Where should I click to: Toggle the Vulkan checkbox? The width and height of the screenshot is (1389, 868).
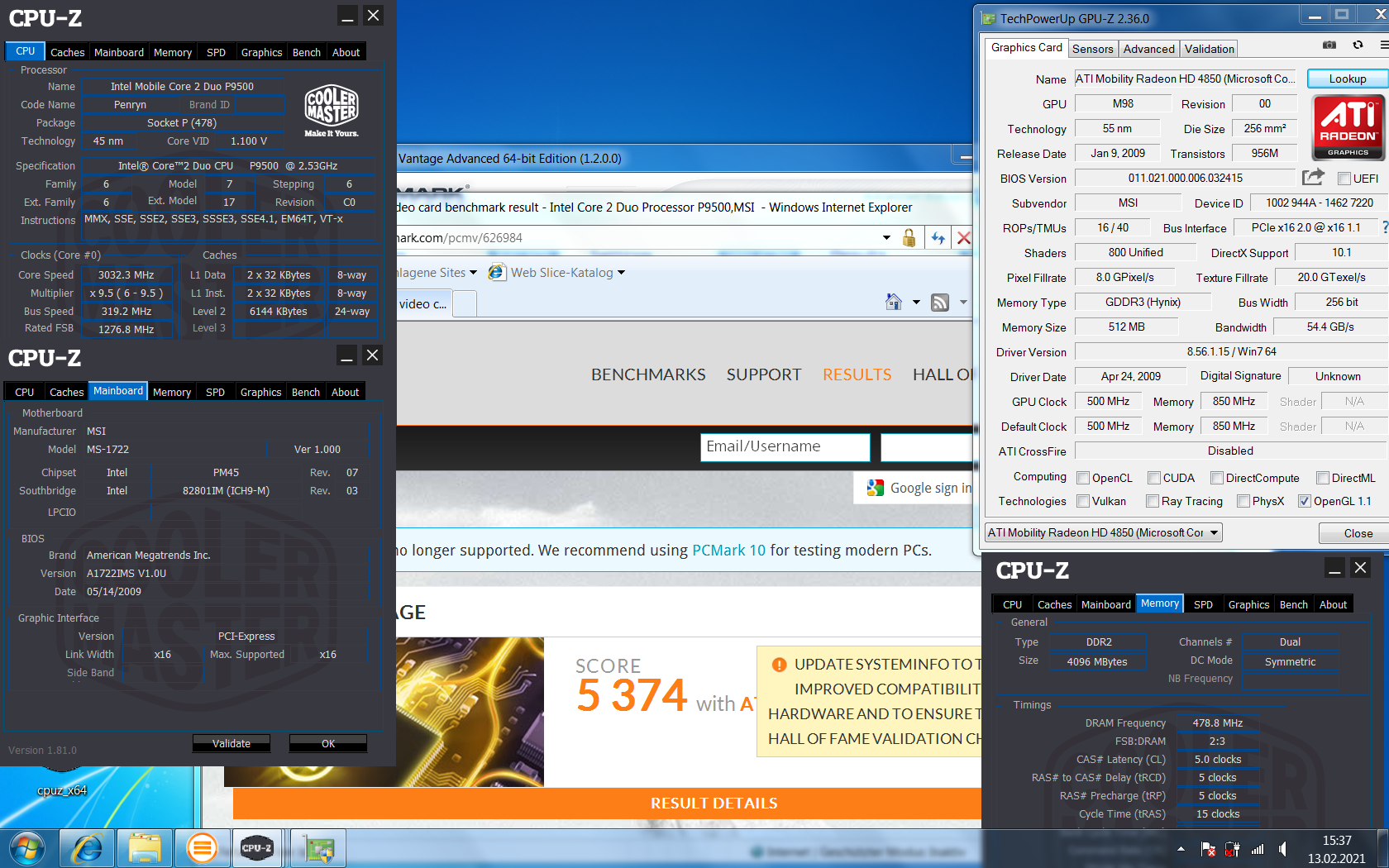(1083, 501)
